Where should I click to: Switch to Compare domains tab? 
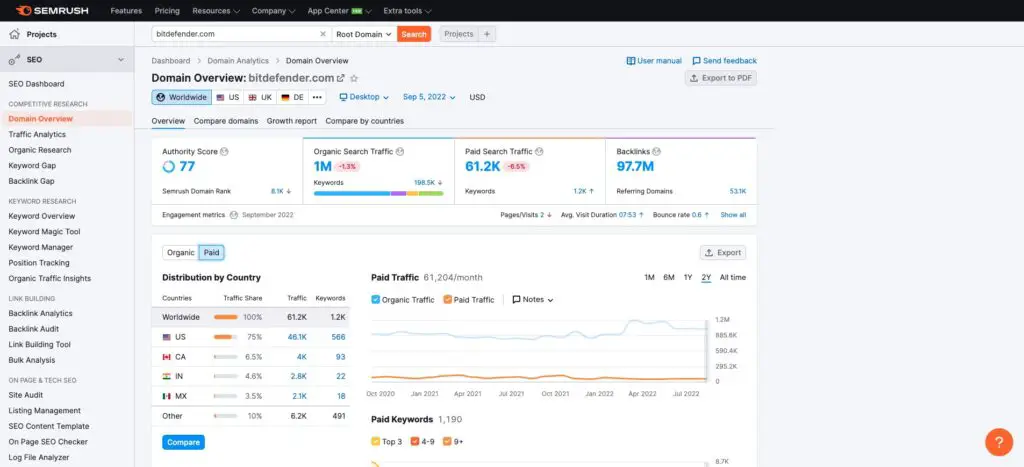(x=226, y=121)
